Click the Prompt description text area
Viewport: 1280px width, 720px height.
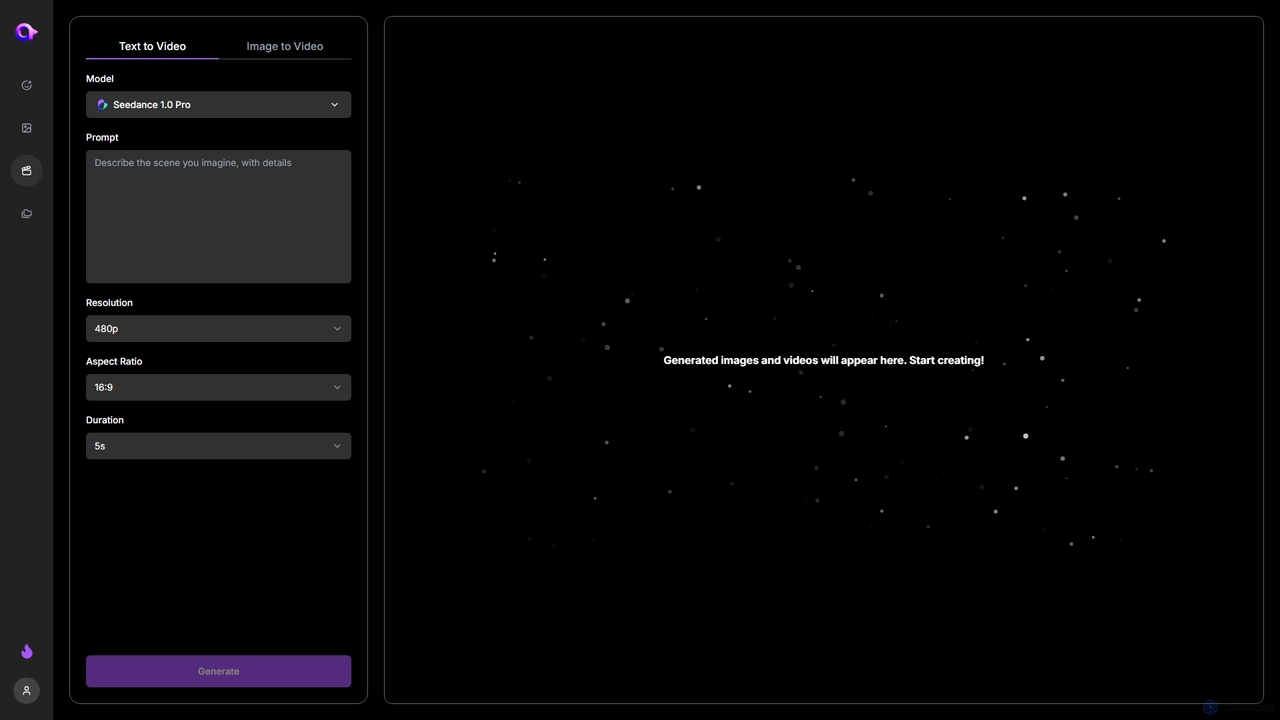218,217
